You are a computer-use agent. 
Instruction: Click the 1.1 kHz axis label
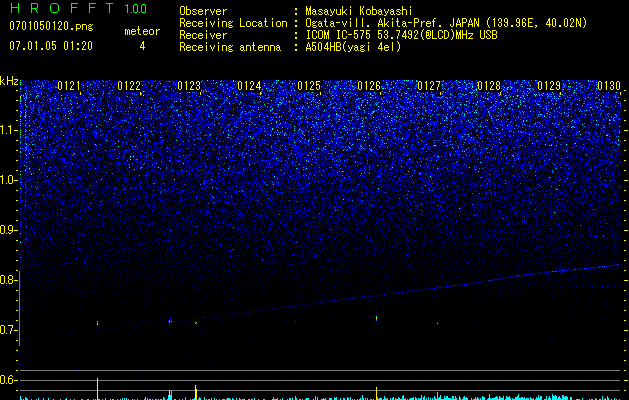pyautogui.click(x=8, y=130)
